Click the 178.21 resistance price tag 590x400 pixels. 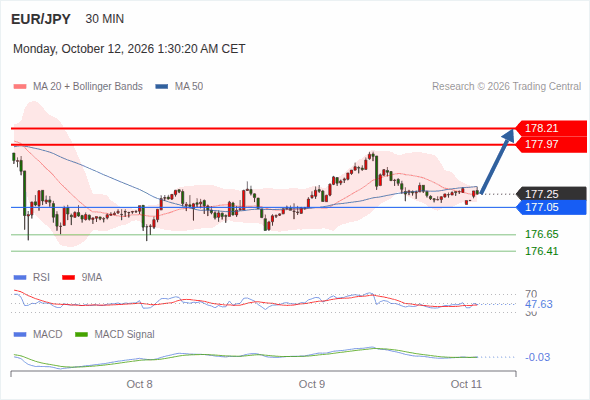(x=551, y=128)
